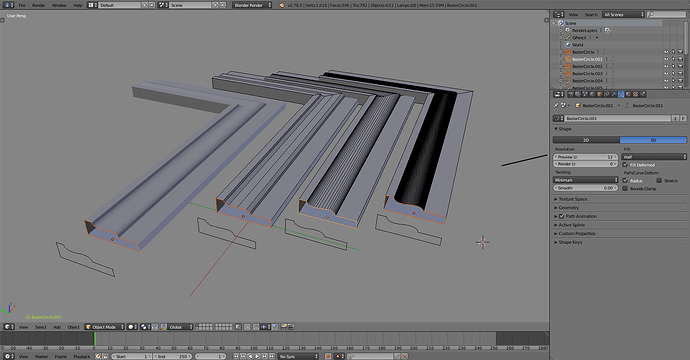Open the Texture properties tab icon
The width and height of the screenshot is (690, 360).
click(x=635, y=94)
